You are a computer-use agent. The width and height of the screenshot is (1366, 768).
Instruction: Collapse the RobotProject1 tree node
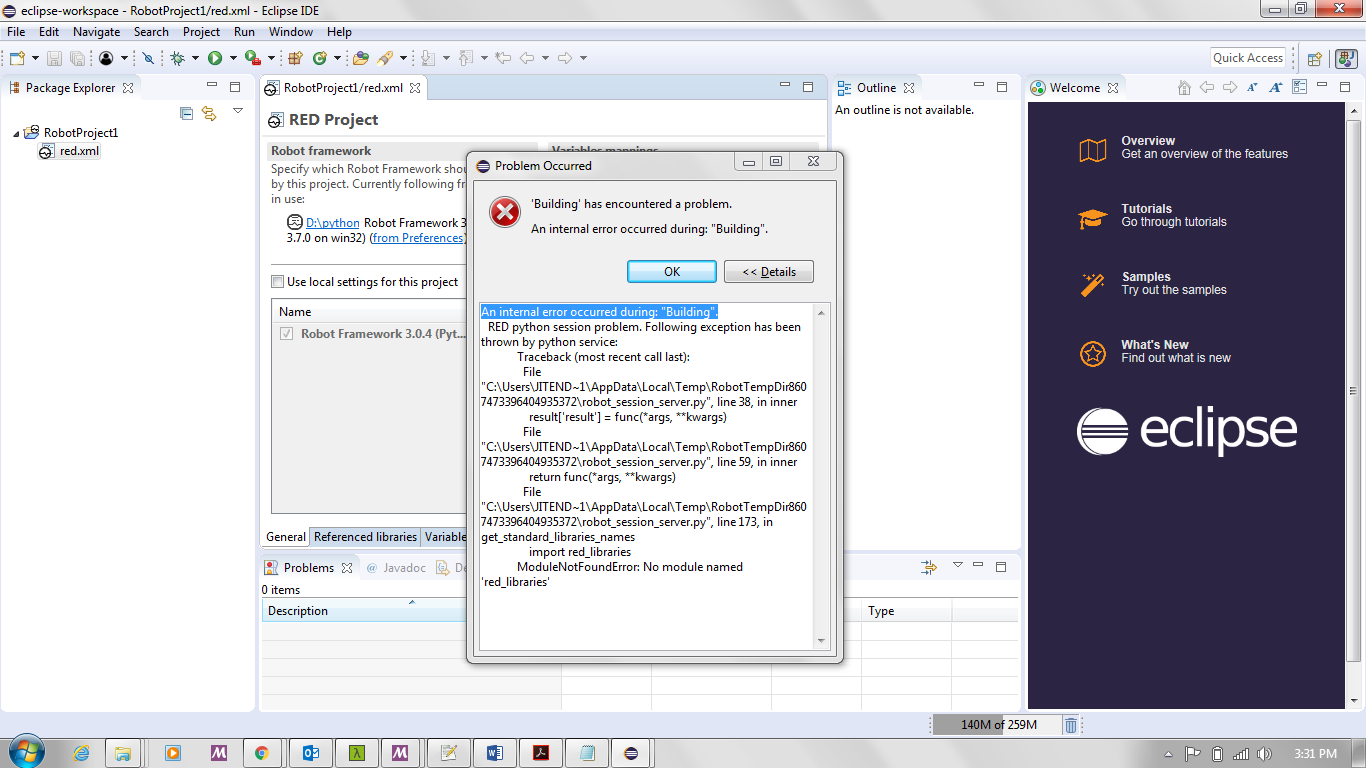pyautogui.click(x=14, y=132)
